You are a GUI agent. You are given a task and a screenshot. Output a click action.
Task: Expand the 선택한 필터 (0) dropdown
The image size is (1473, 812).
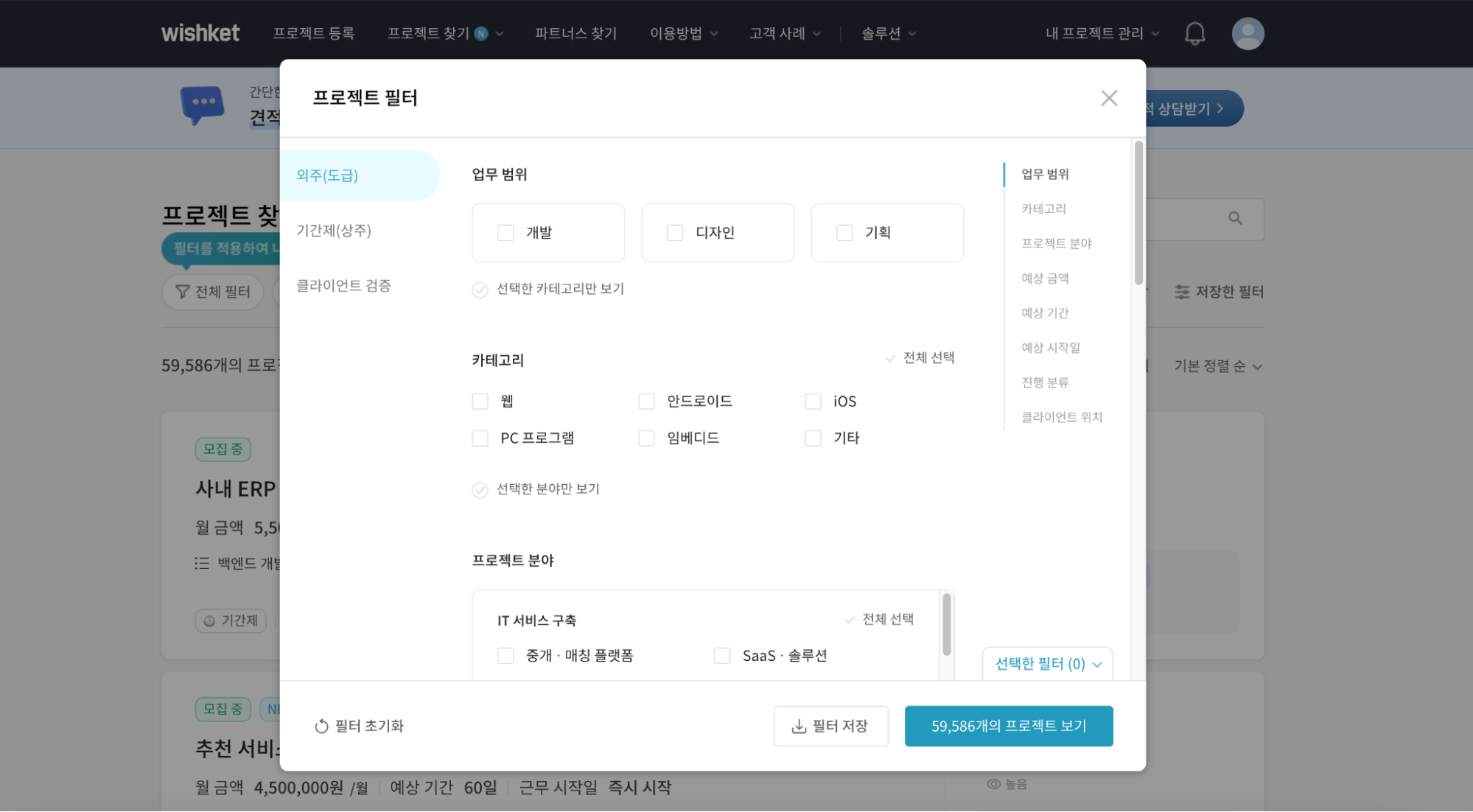pos(1046,663)
